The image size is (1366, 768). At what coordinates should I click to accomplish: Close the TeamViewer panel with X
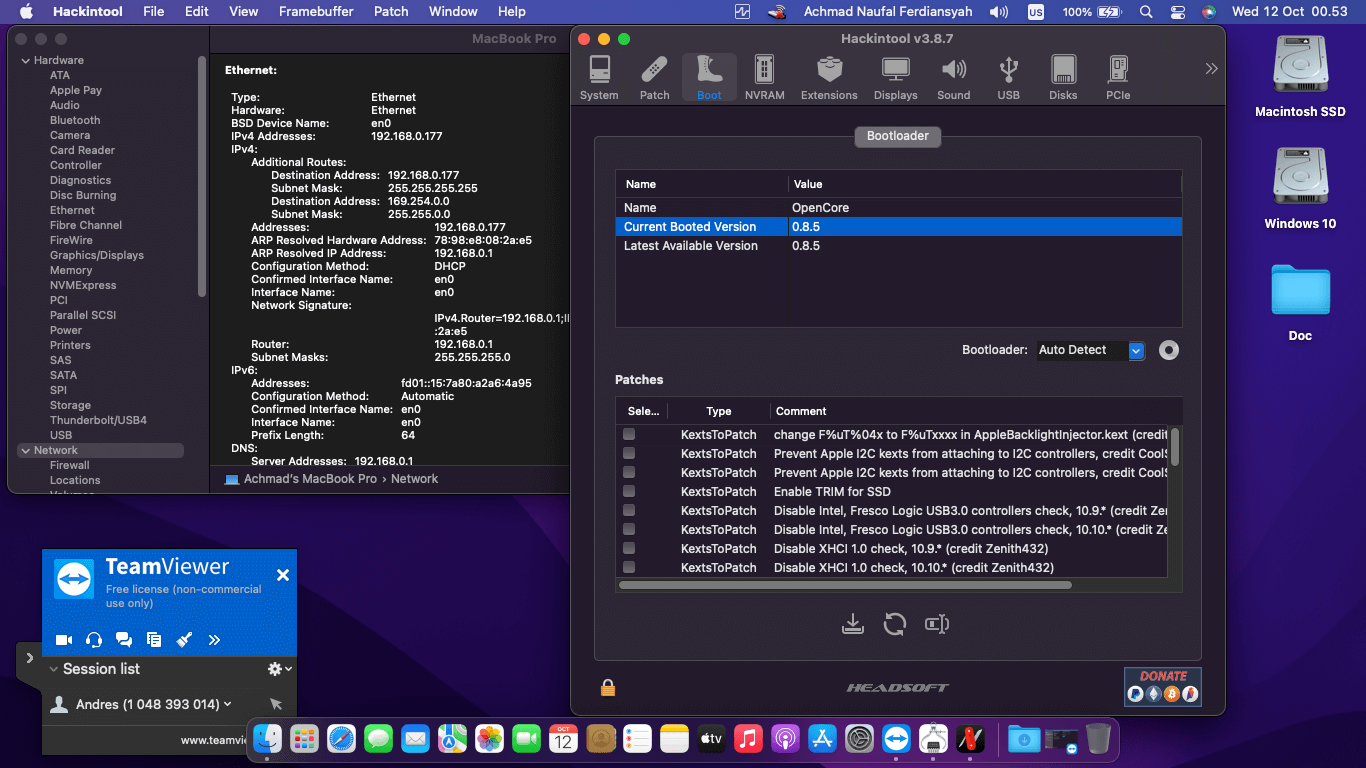tap(283, 575)
